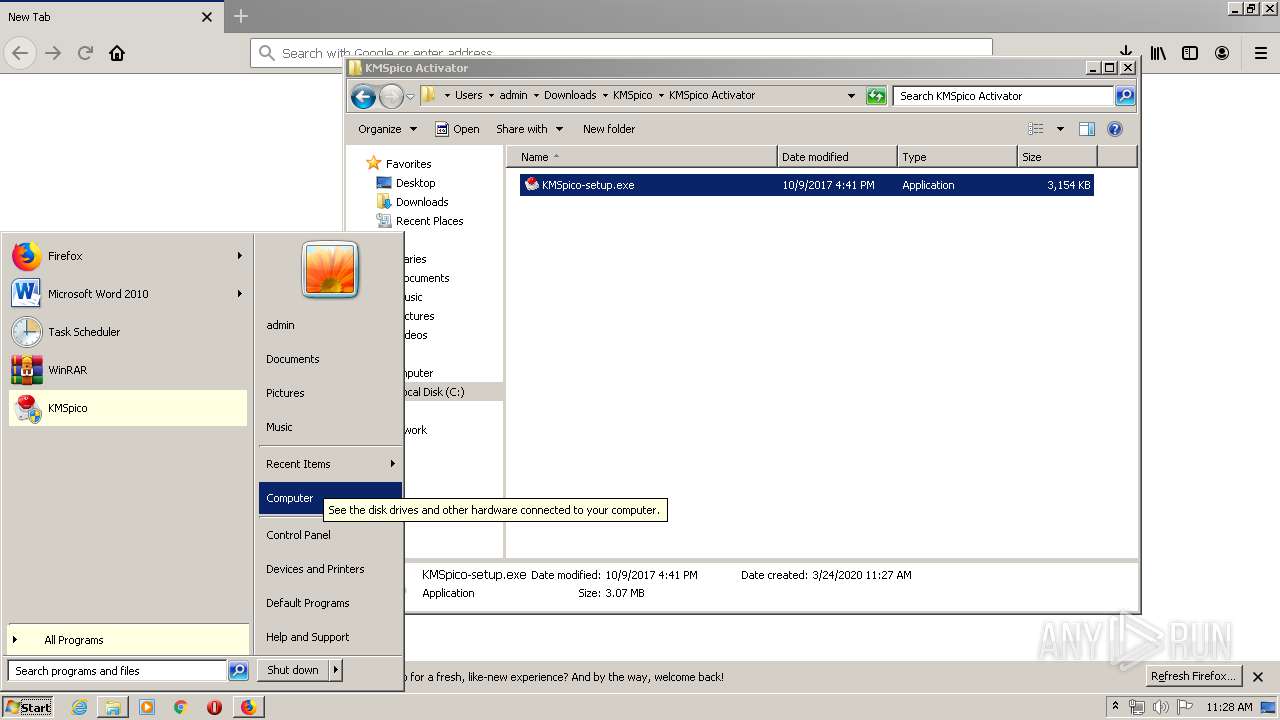Click New folder button

609,129
